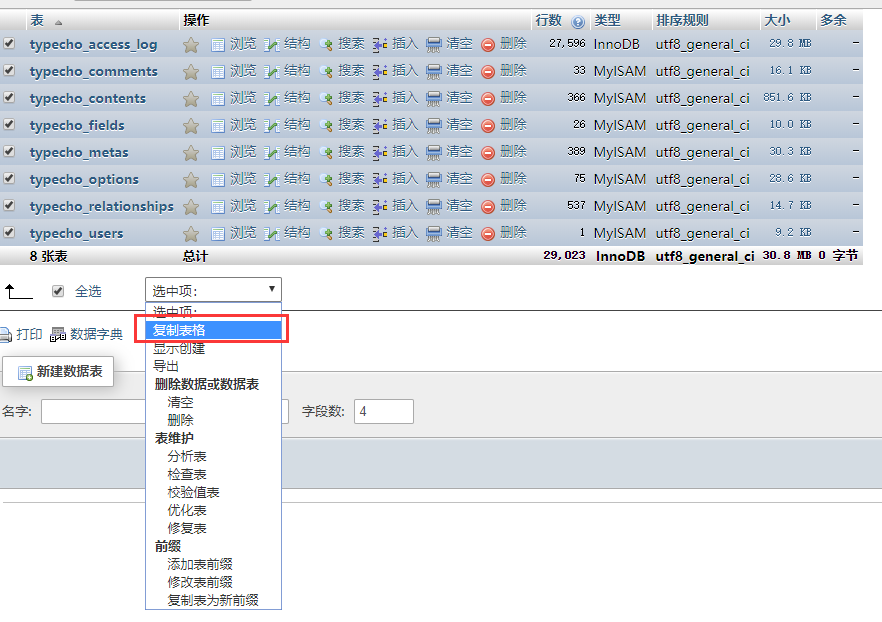Browse typecho_access_log via 浏览 icon
This screenshot has height=622, width=882.
point(218,45)
